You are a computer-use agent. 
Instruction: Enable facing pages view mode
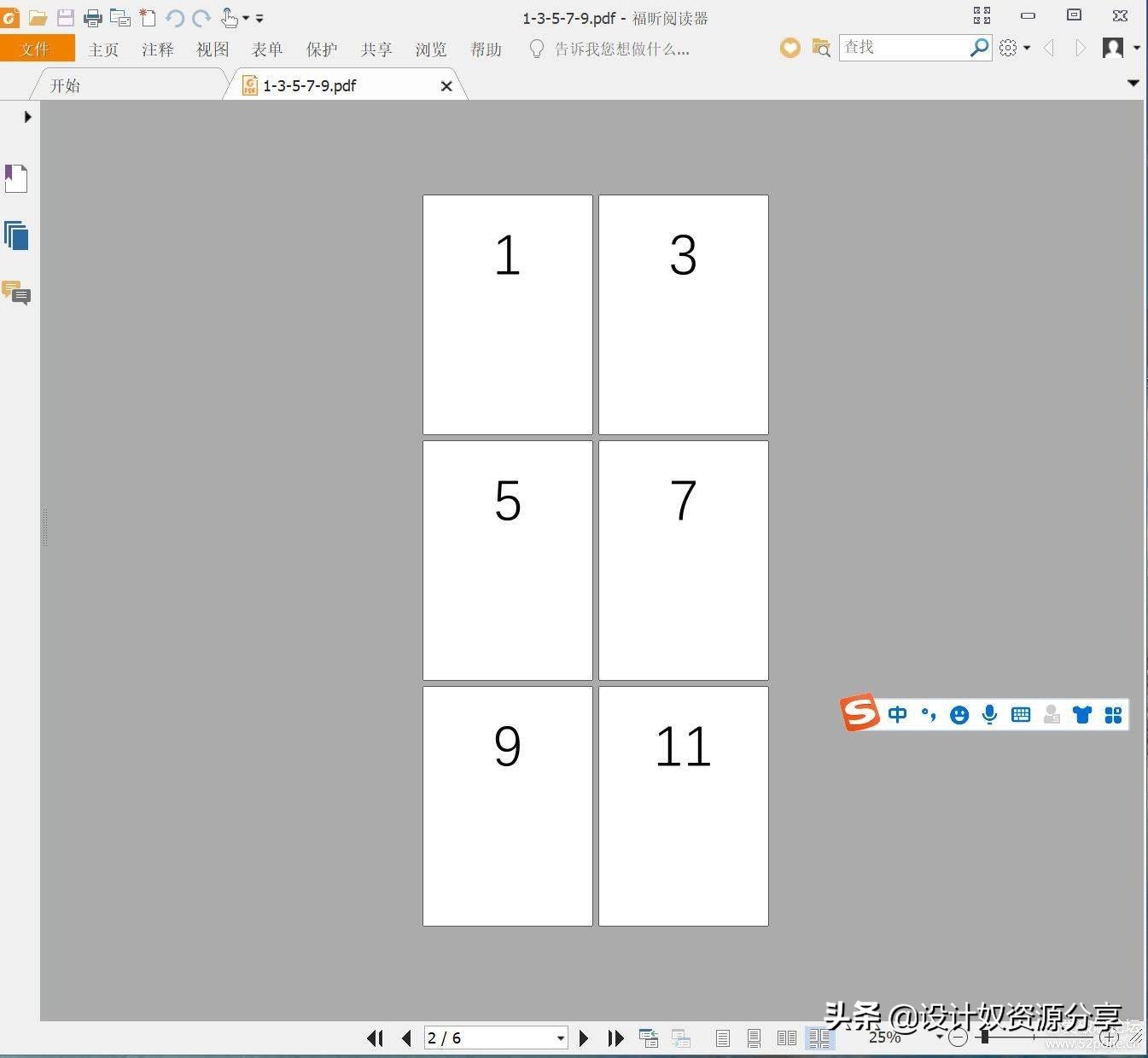click(x=787, y=1038)
